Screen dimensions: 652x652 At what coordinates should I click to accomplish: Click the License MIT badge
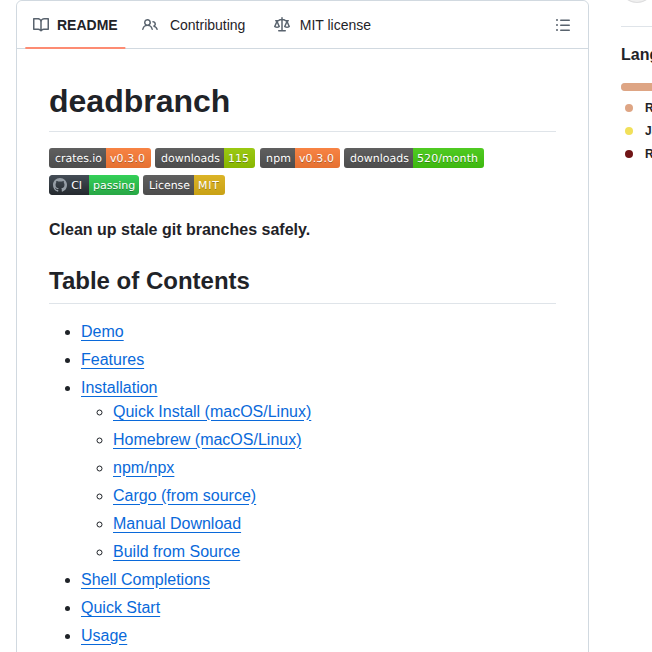coord(184,185)
